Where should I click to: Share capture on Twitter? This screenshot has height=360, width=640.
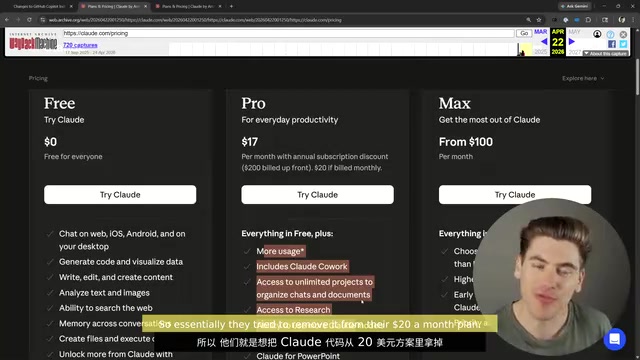(x=623, y=44)
